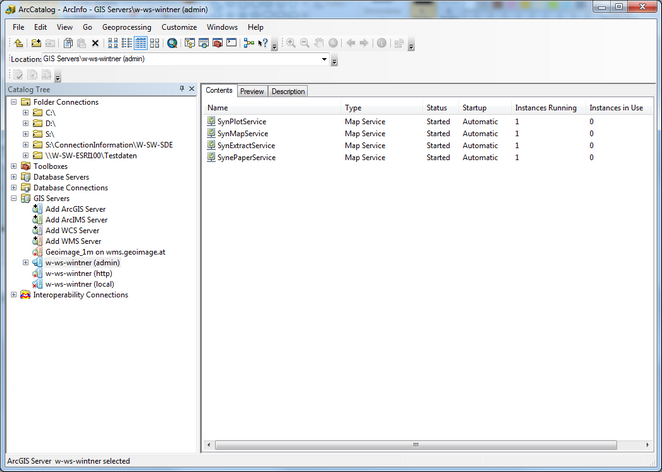
Task: Select the SynExtractService row
Action: (x=426, y=145)
